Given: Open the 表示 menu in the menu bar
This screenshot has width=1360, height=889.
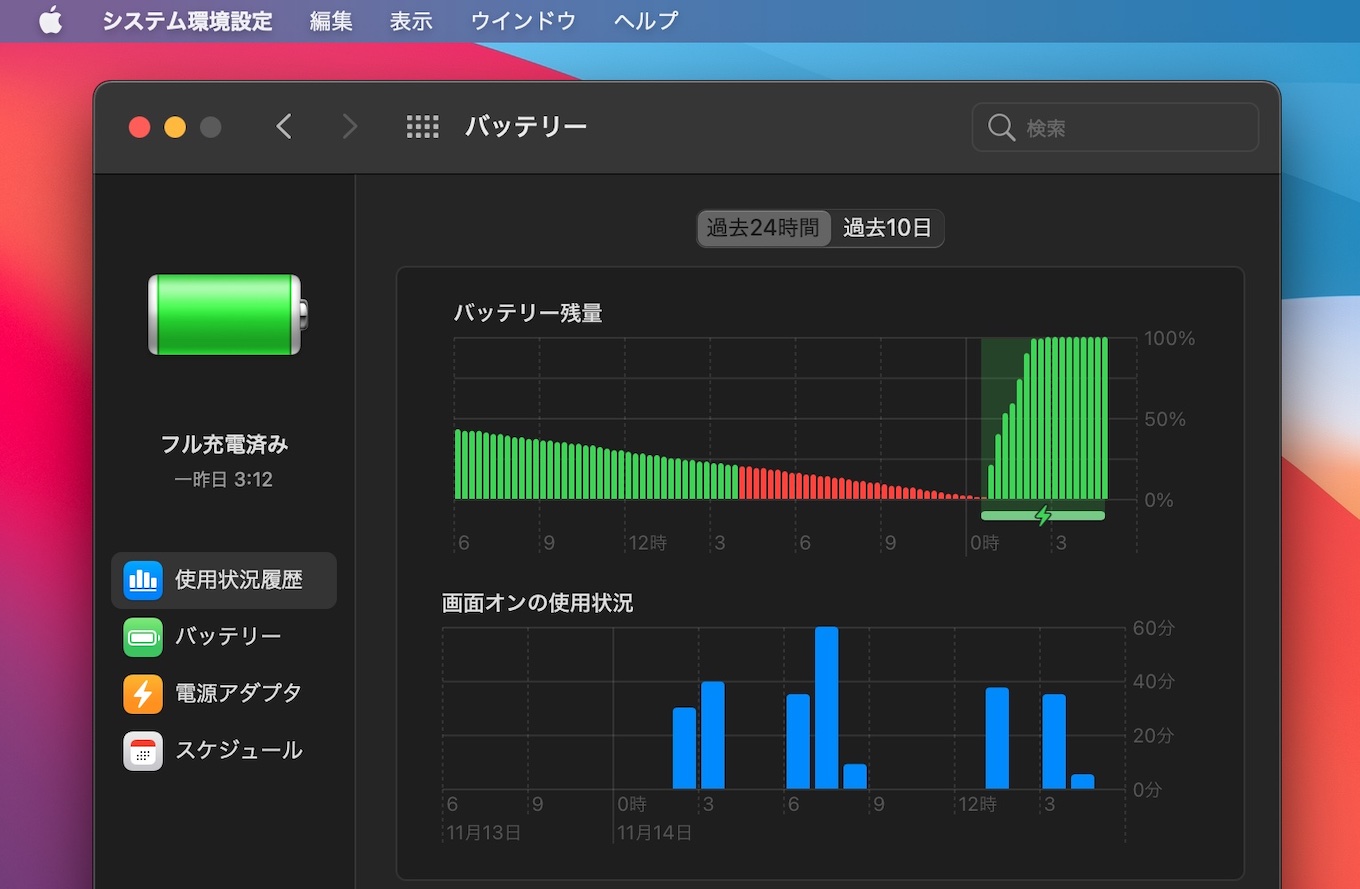Looking at the screenshot, I should [410, 20].
